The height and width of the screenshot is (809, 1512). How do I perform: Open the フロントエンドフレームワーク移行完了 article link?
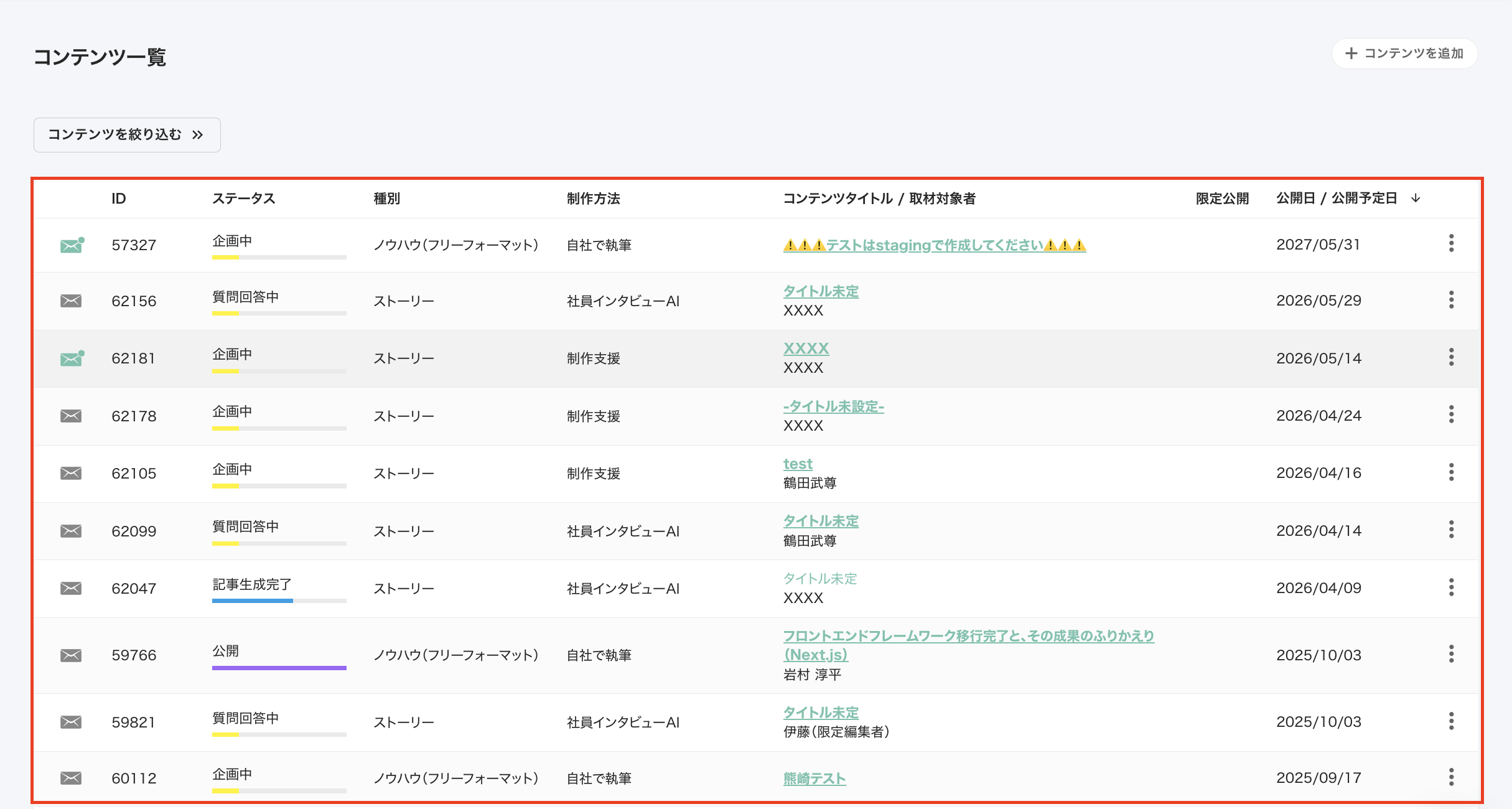(969, 645)
